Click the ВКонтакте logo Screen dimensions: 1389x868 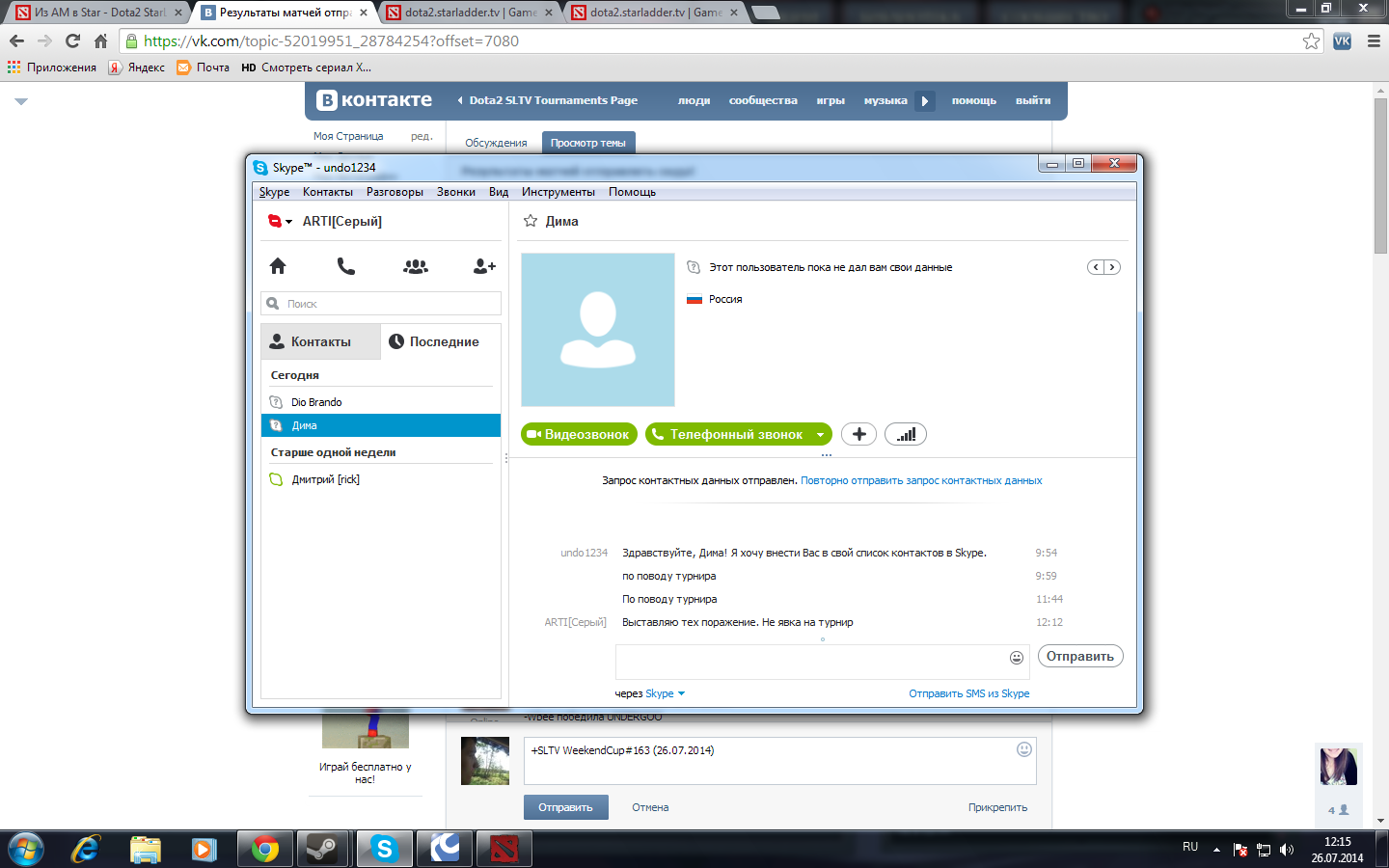[374, 100]
